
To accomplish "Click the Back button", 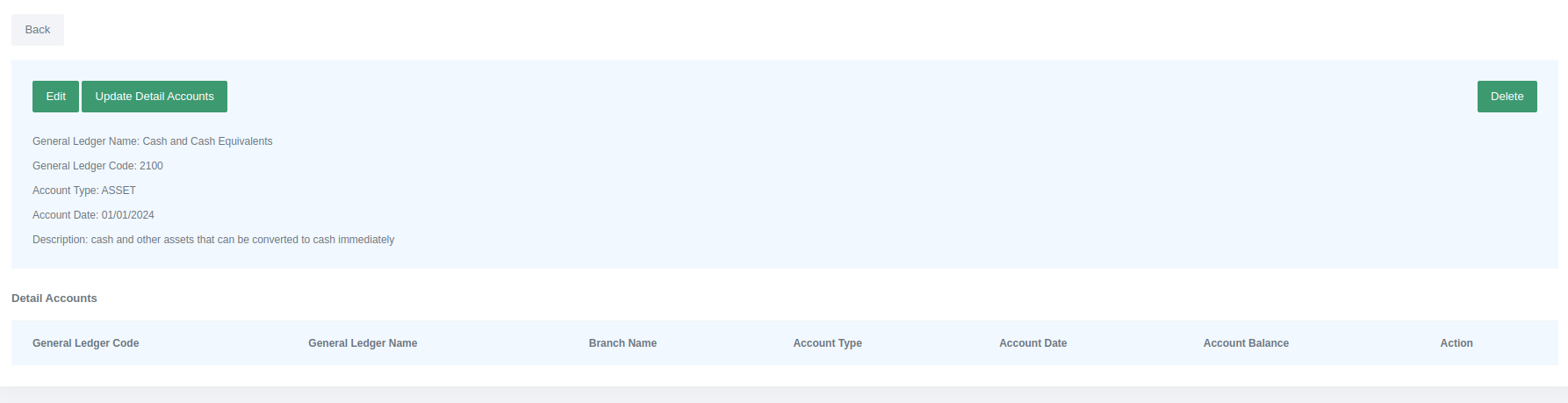I will pyautogui.click(x=38, y=30).
